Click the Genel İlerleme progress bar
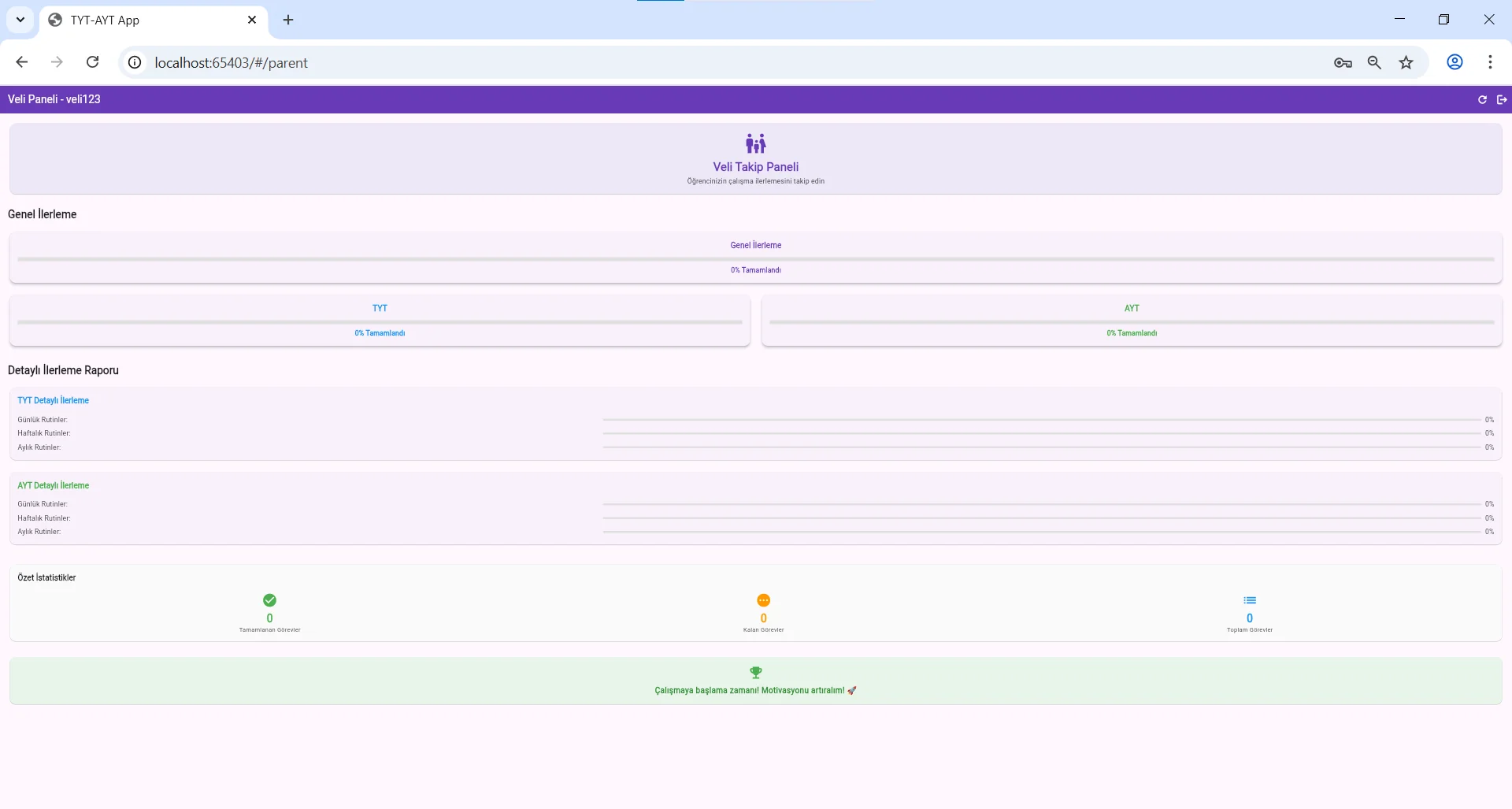This screenshot has height=809, width=1512. pyautogui.click(x=756, y=258)
